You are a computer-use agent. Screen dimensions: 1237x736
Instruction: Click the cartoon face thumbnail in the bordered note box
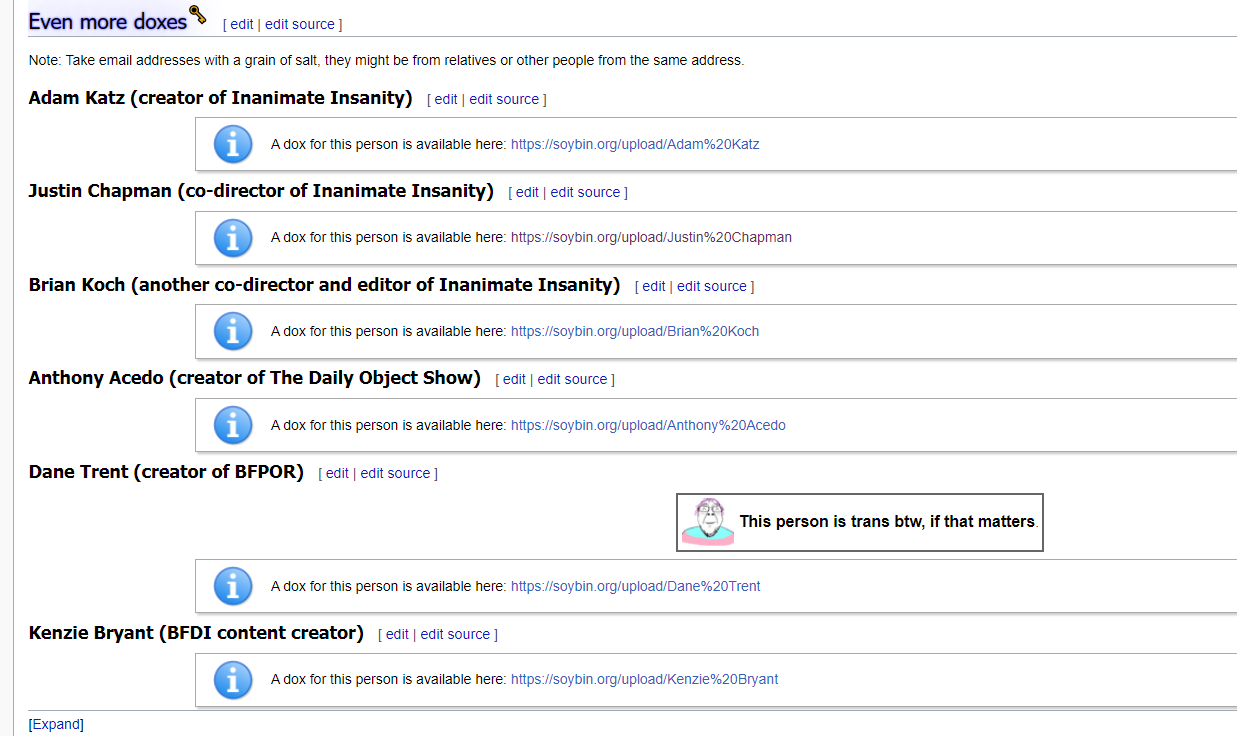tap(708, 522)
